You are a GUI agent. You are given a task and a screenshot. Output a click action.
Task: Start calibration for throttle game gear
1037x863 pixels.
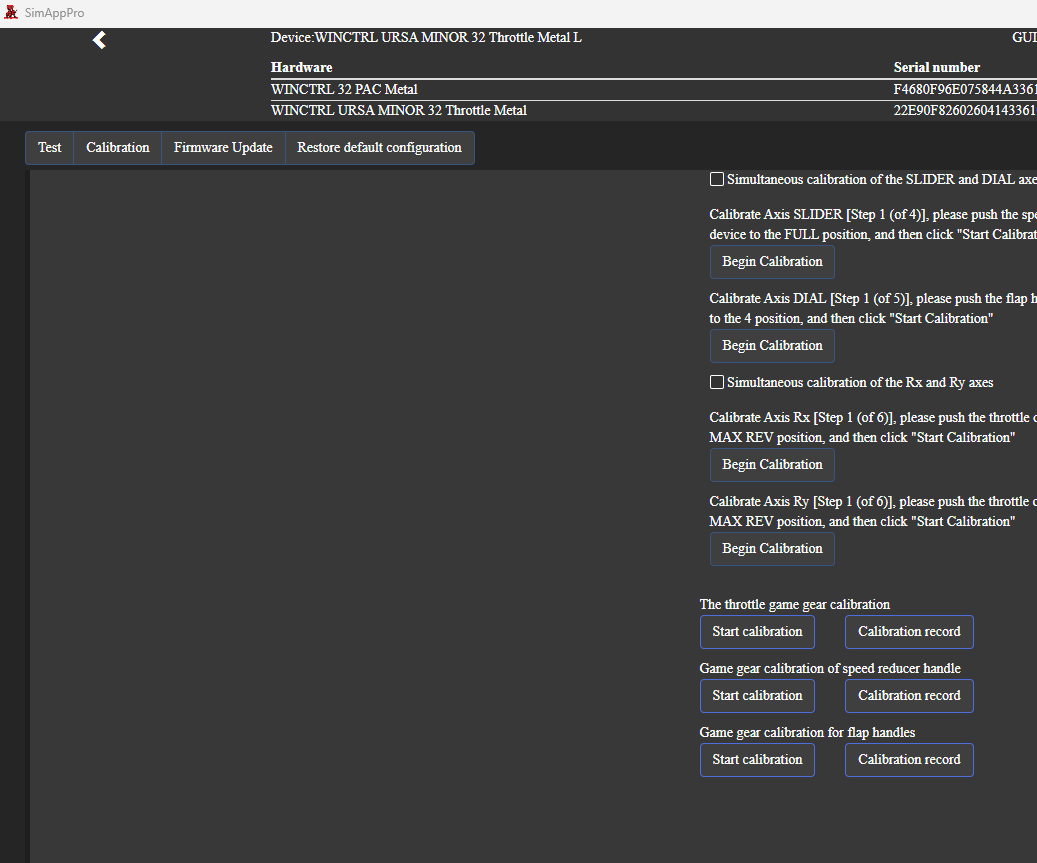pyautogui.click(x=757, y=631)
